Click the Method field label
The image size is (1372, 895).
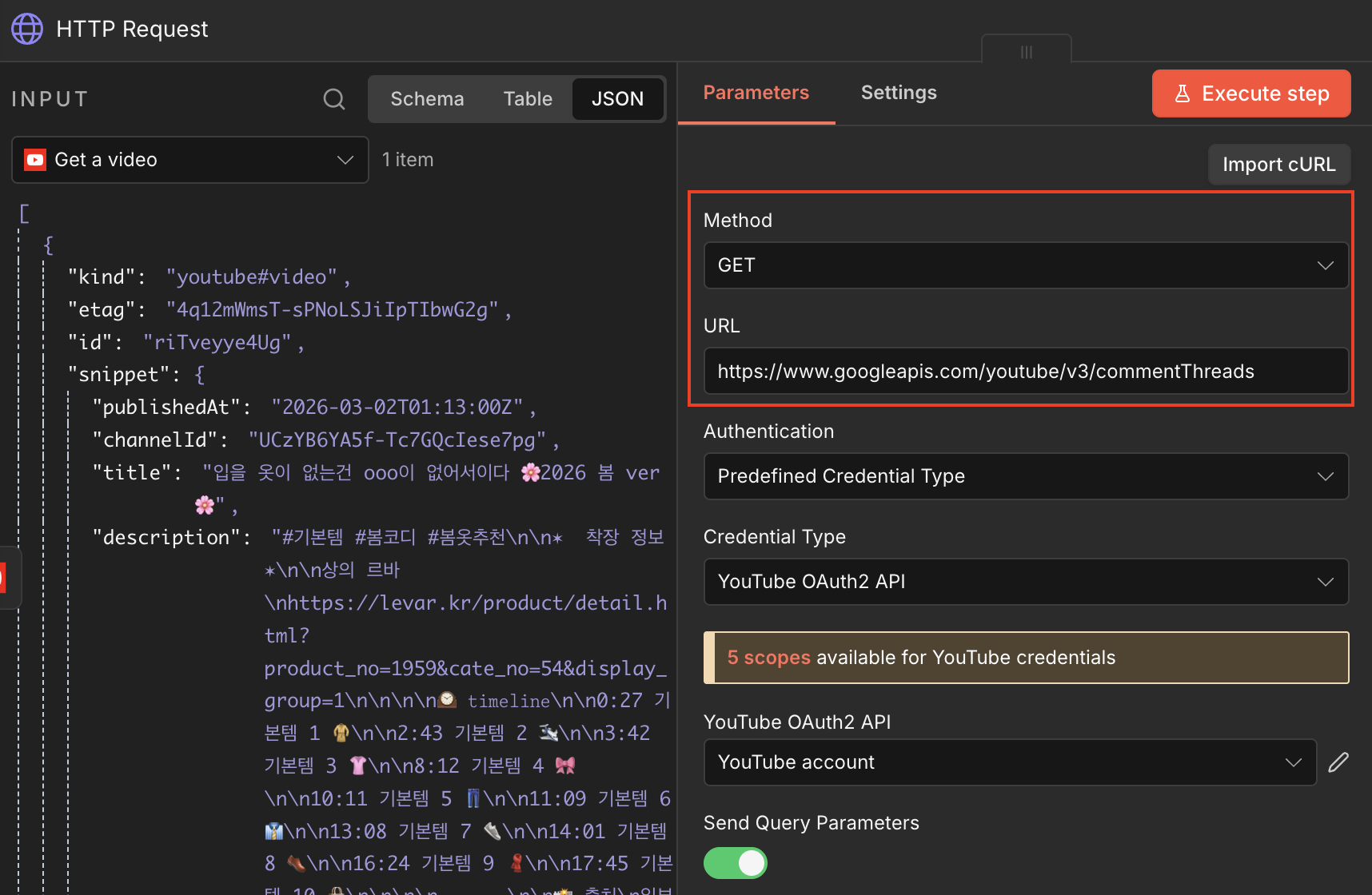click(x=738, y=221)
